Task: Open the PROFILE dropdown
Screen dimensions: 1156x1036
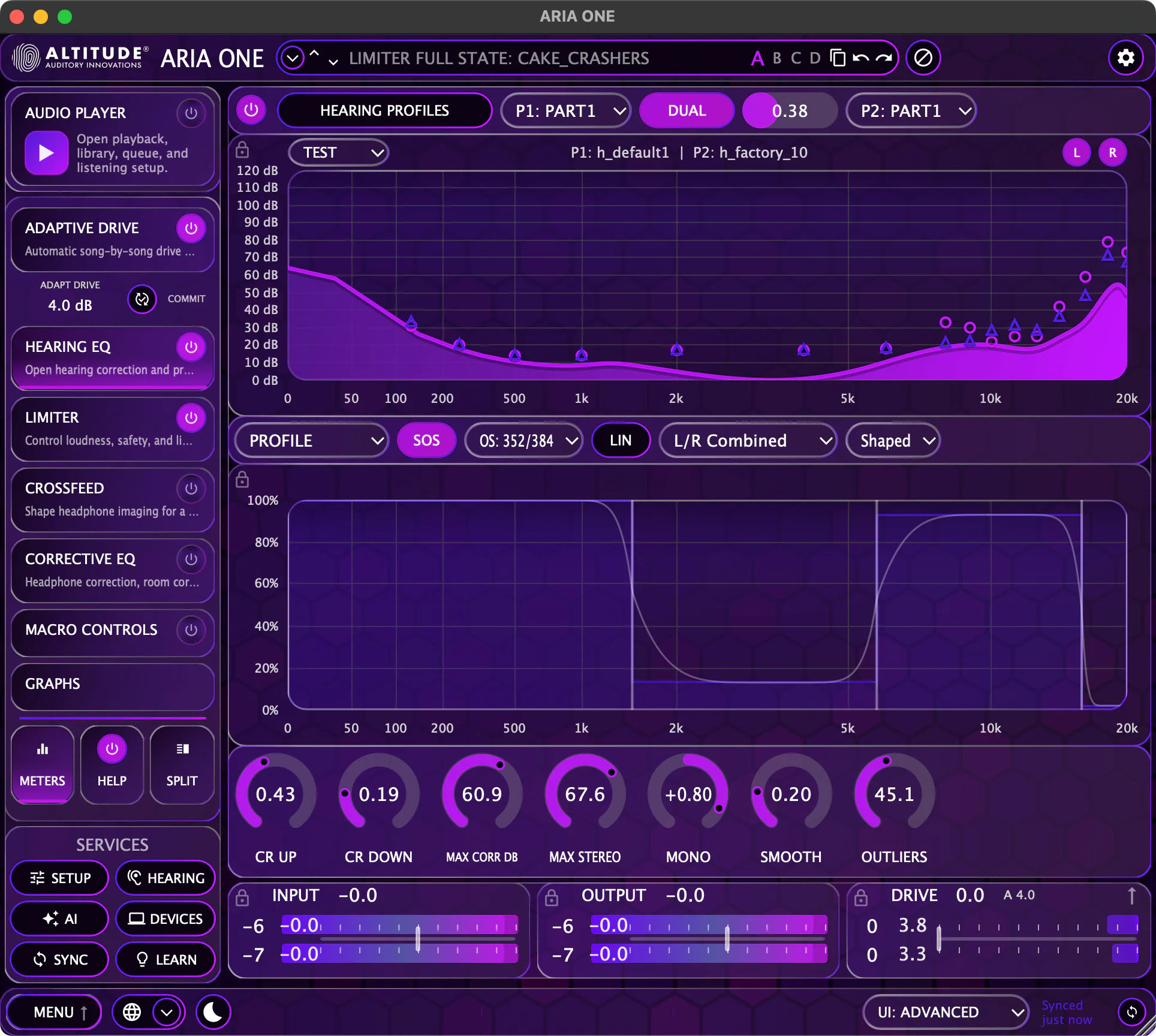Action: (311, 440)
